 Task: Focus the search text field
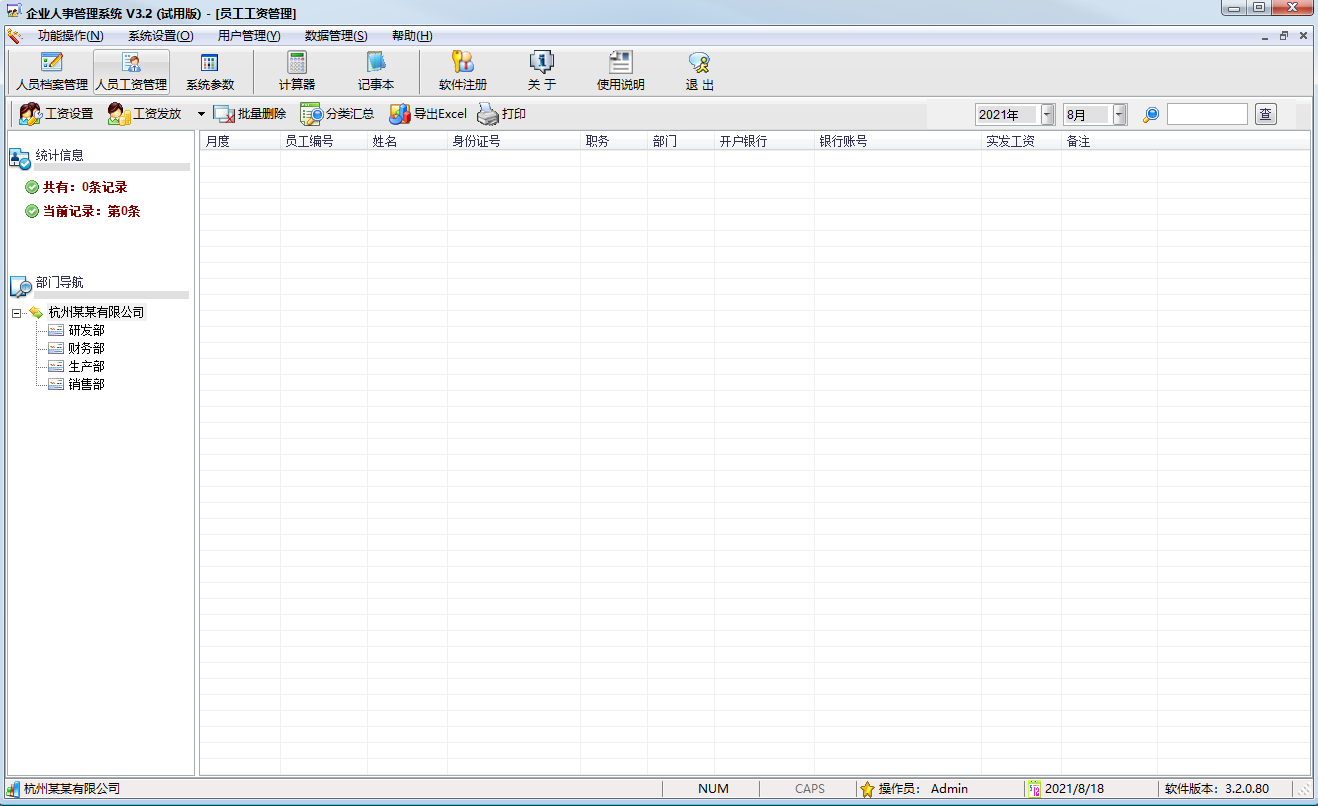(x=1207, y=114)
